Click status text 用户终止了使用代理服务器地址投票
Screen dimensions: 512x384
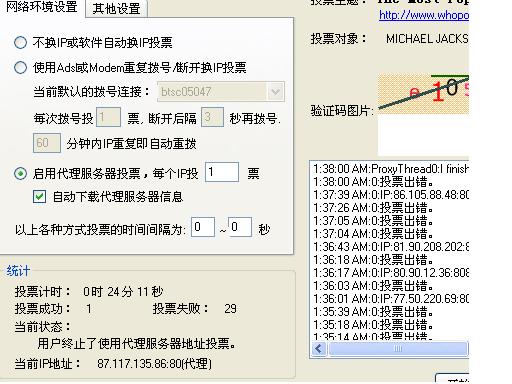(137, 344)
